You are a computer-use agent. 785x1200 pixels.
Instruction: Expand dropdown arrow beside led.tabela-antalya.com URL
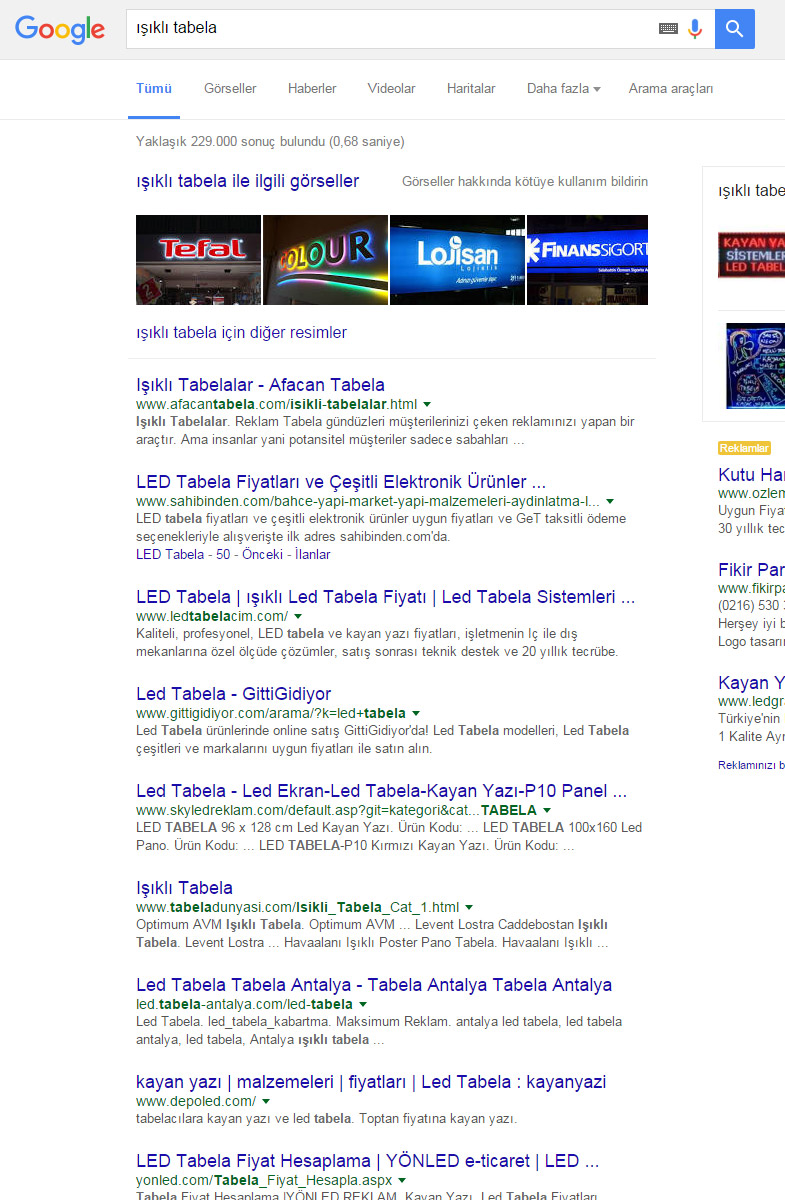click(x=363, y=1004)
